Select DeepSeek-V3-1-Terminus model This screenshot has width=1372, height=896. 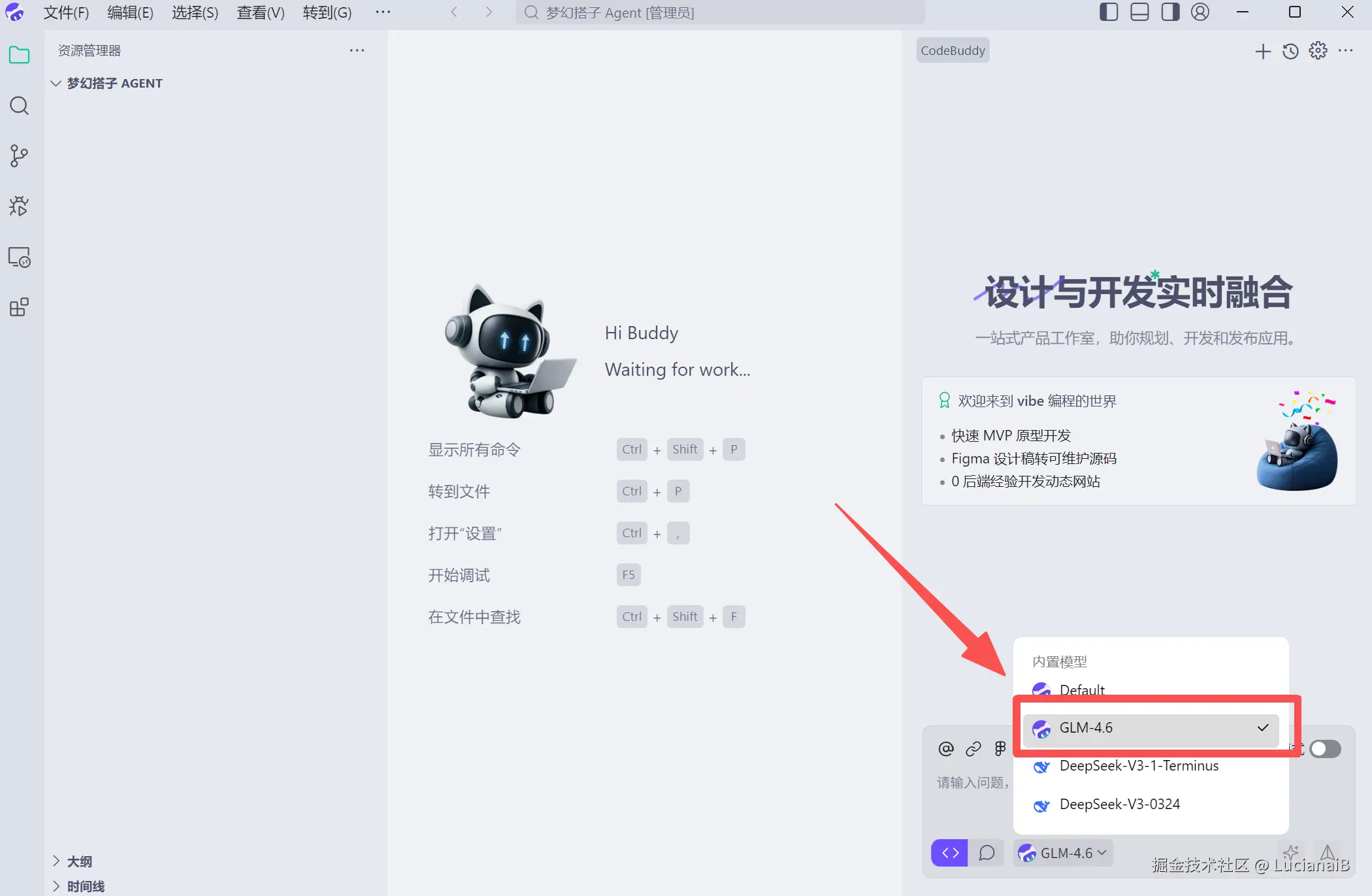pyautogui.click(x=1138, y=766)
